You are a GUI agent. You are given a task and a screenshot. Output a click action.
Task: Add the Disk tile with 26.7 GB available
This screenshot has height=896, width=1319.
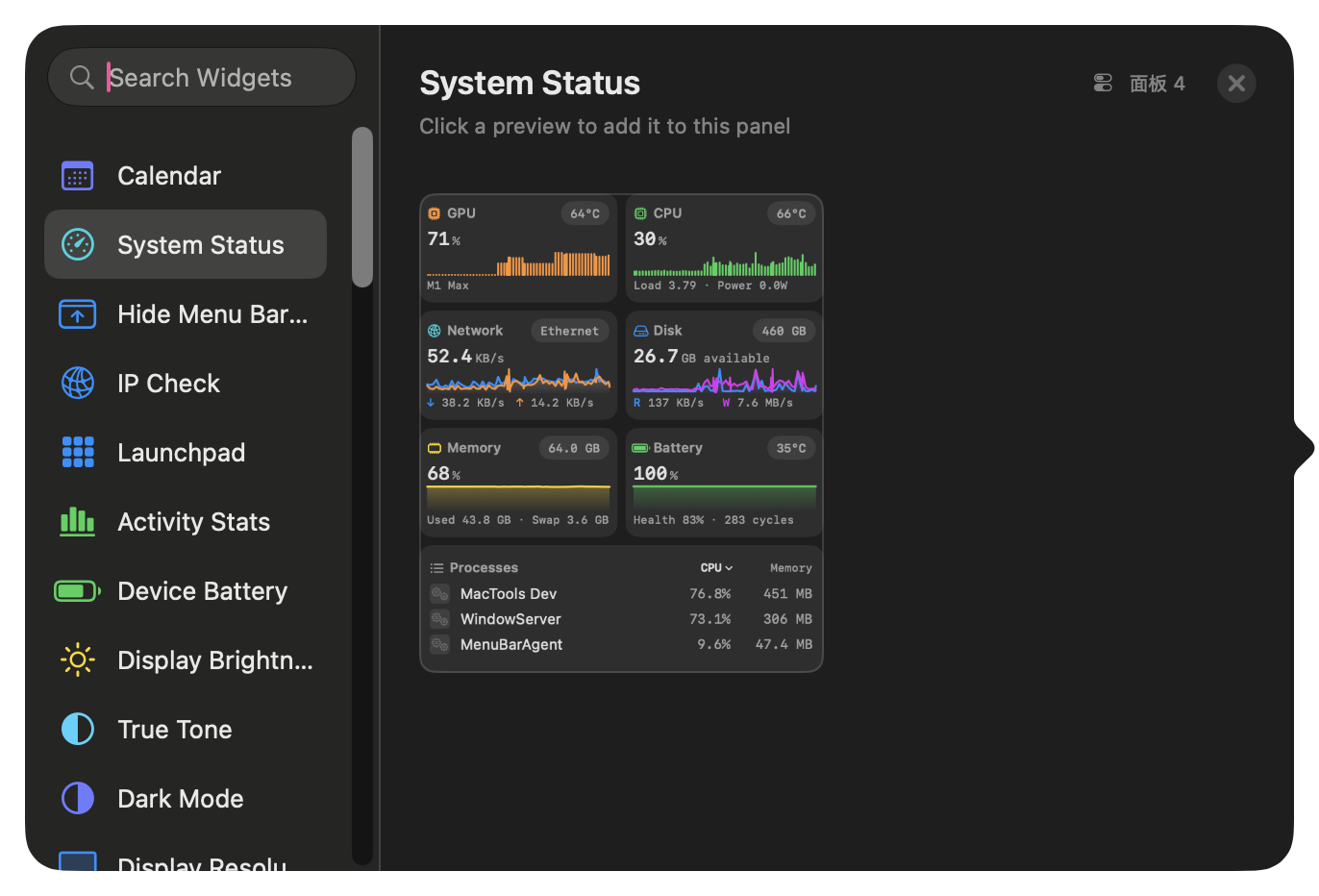pos(724,365)
